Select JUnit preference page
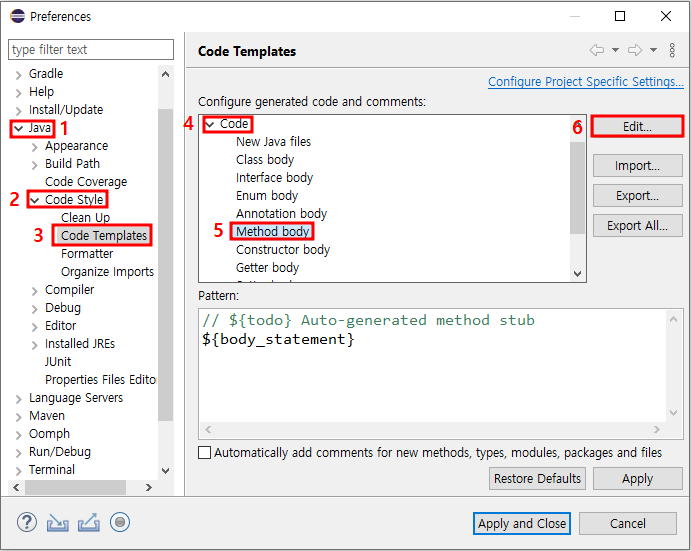 [x=58, y=361]
